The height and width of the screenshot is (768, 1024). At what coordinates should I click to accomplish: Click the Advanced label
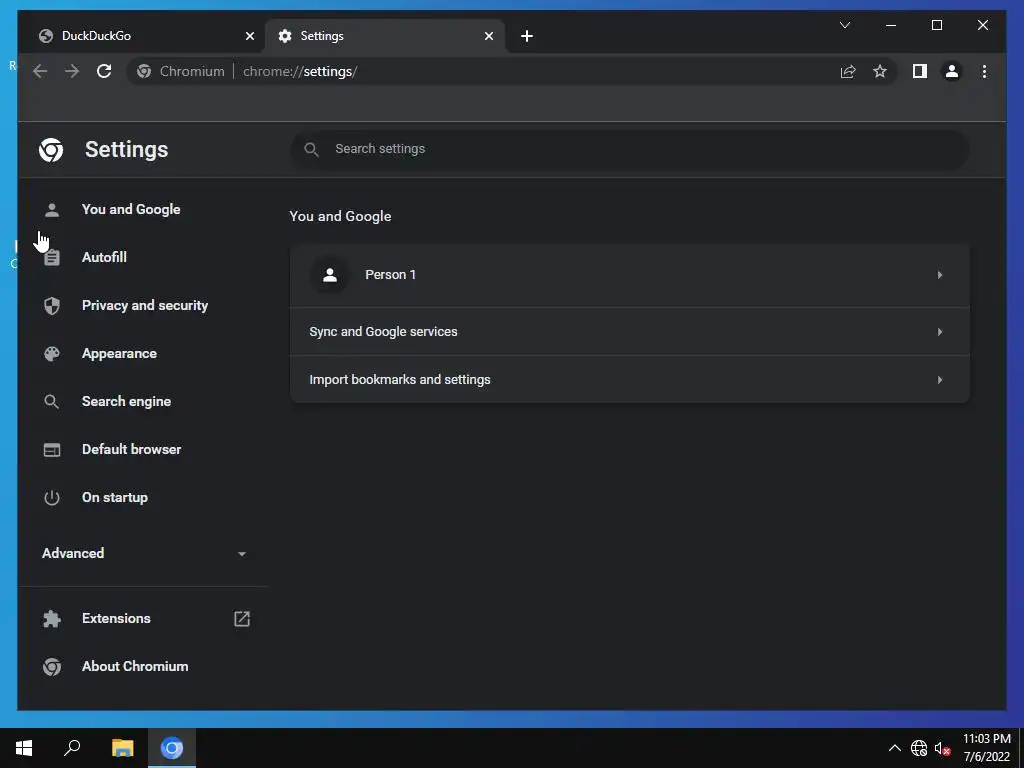72,553
